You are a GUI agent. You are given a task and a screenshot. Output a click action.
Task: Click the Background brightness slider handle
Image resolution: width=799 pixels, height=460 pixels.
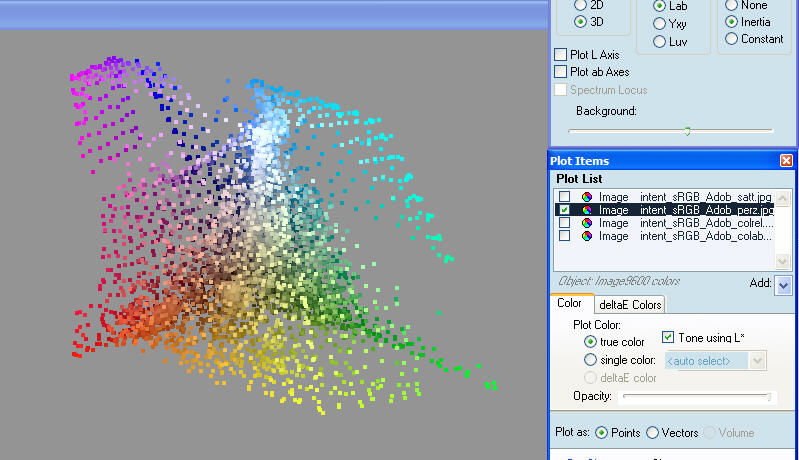point(687,131)
